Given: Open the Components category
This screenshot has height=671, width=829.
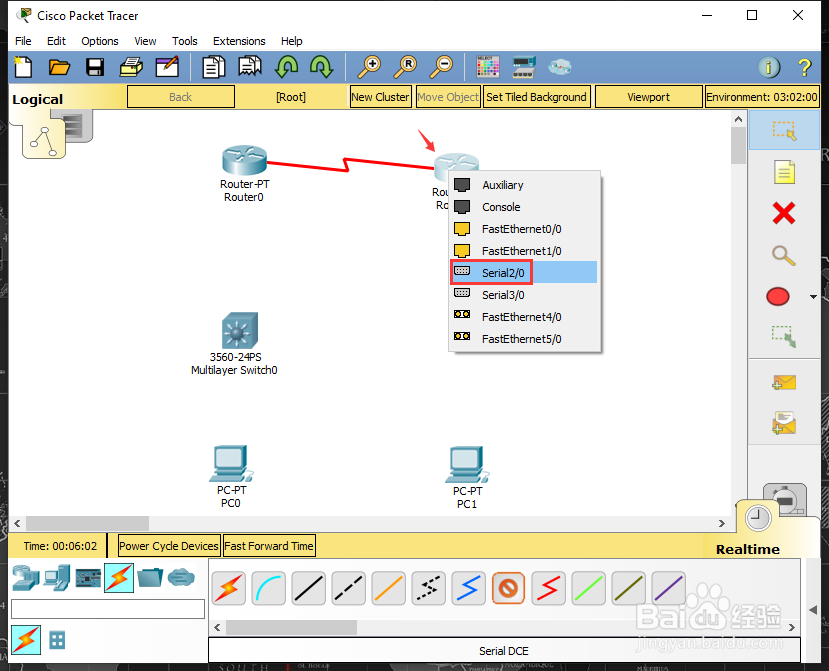Looking at the screenshot, I should [88, 577].
